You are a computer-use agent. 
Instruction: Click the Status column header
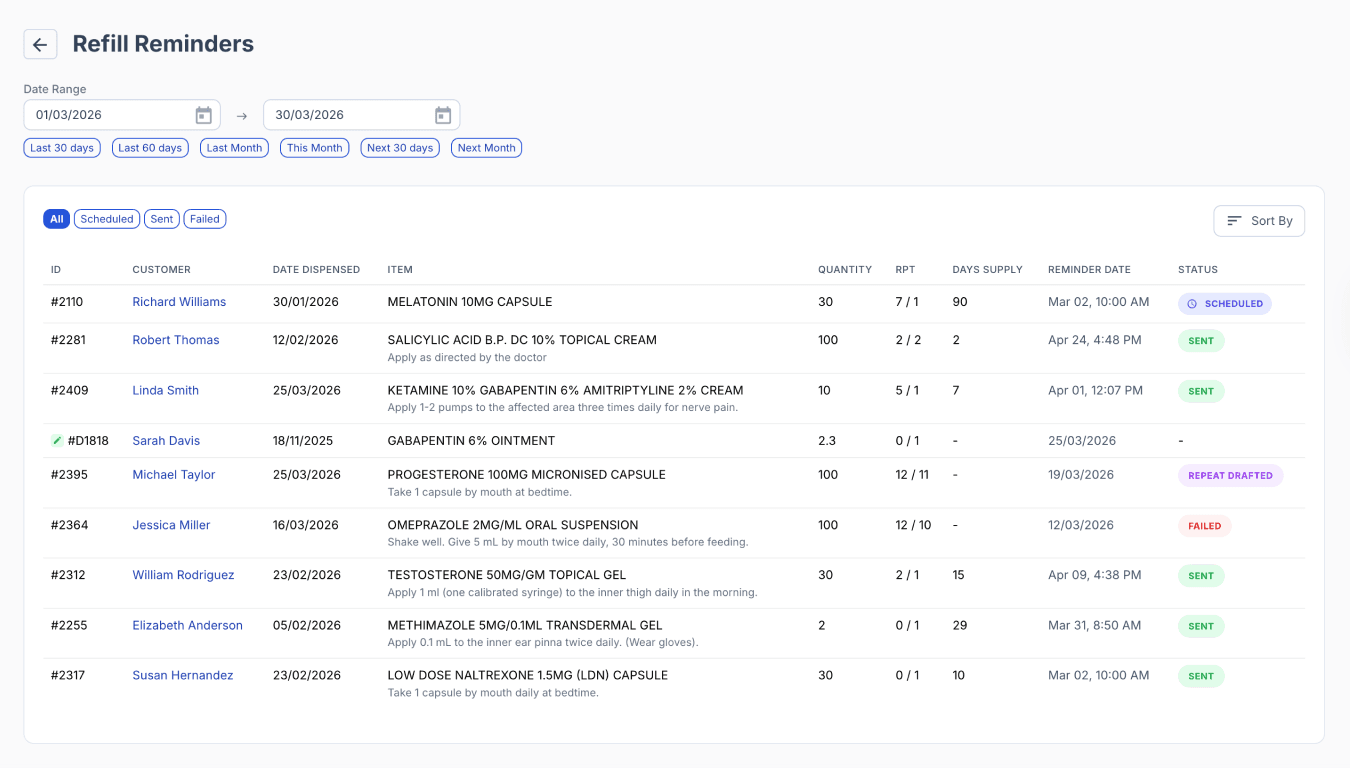pos(1198,270)
